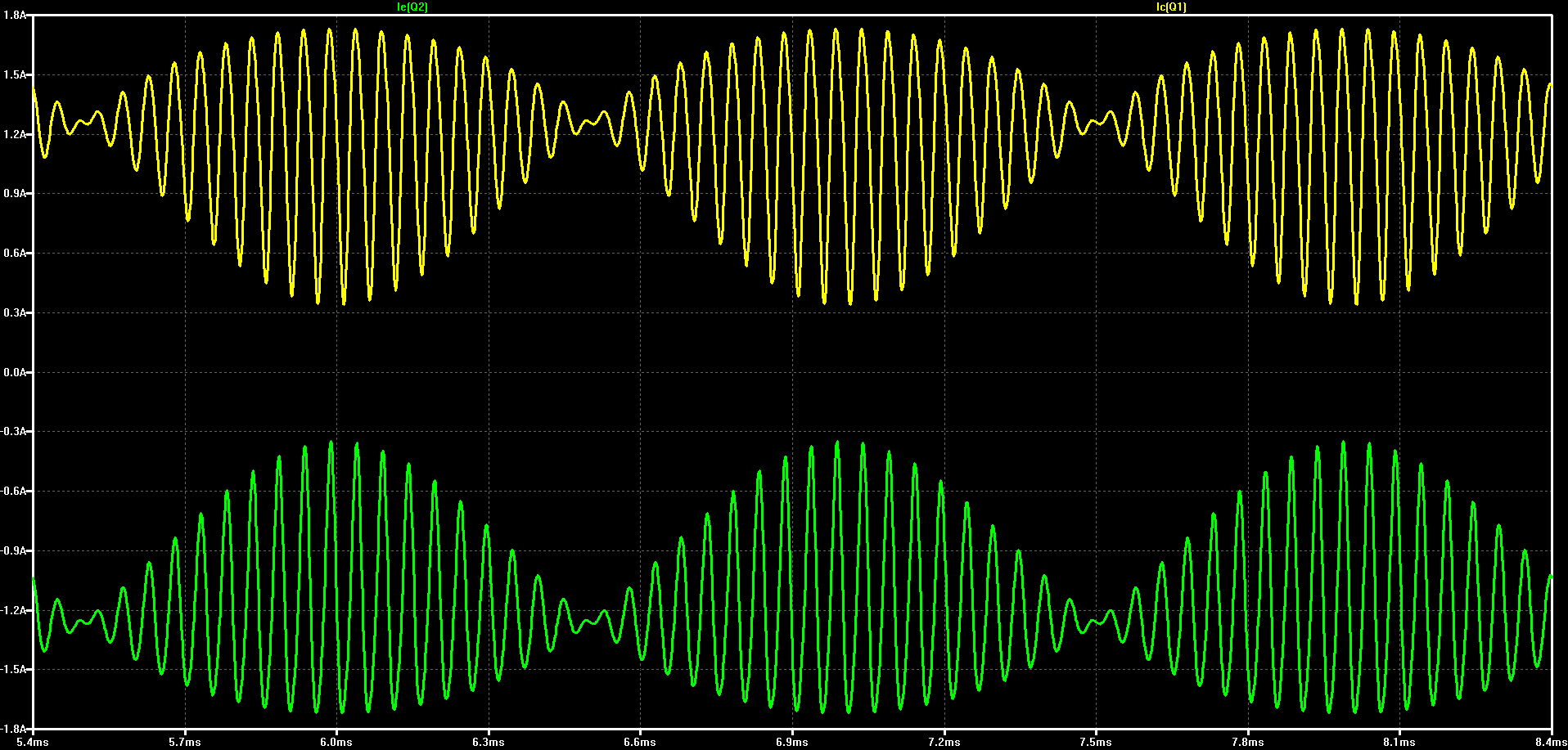Click the Ic(Q1) trace label
The height and width of the screenshot is (750, 1568).
point(1171,7)
